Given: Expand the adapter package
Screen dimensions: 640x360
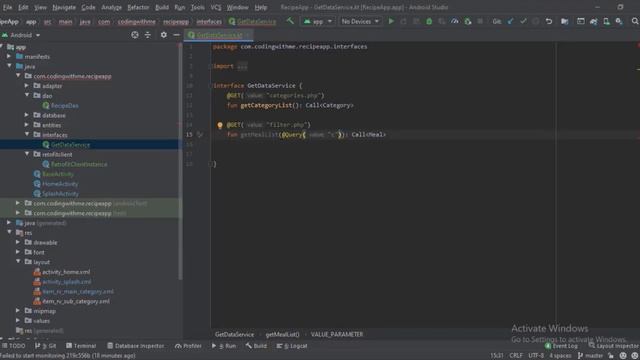Looking at the screenshot, I should pyautogui.click(x=27, y=86).
